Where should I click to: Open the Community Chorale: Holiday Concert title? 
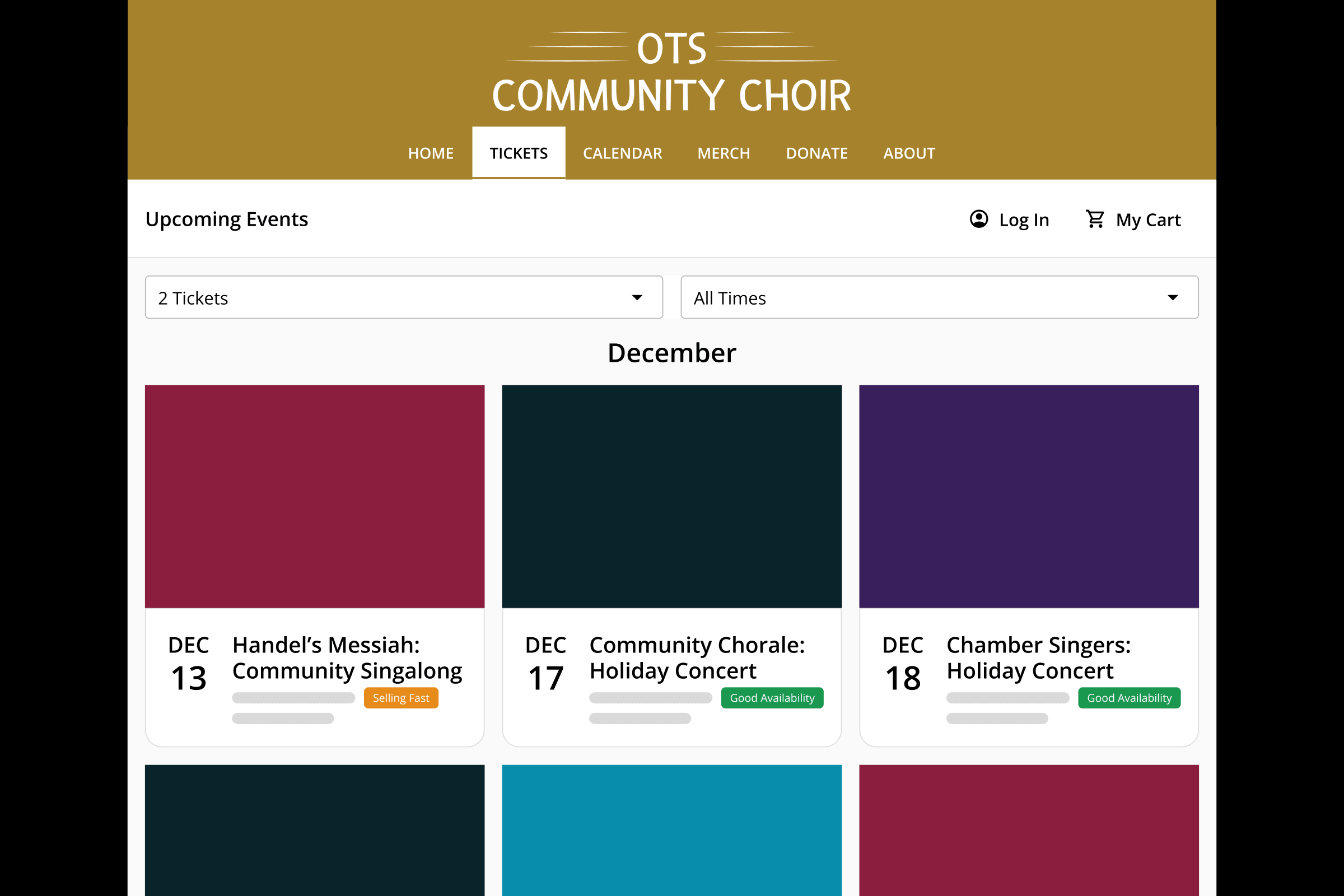(x=697, y=657)
